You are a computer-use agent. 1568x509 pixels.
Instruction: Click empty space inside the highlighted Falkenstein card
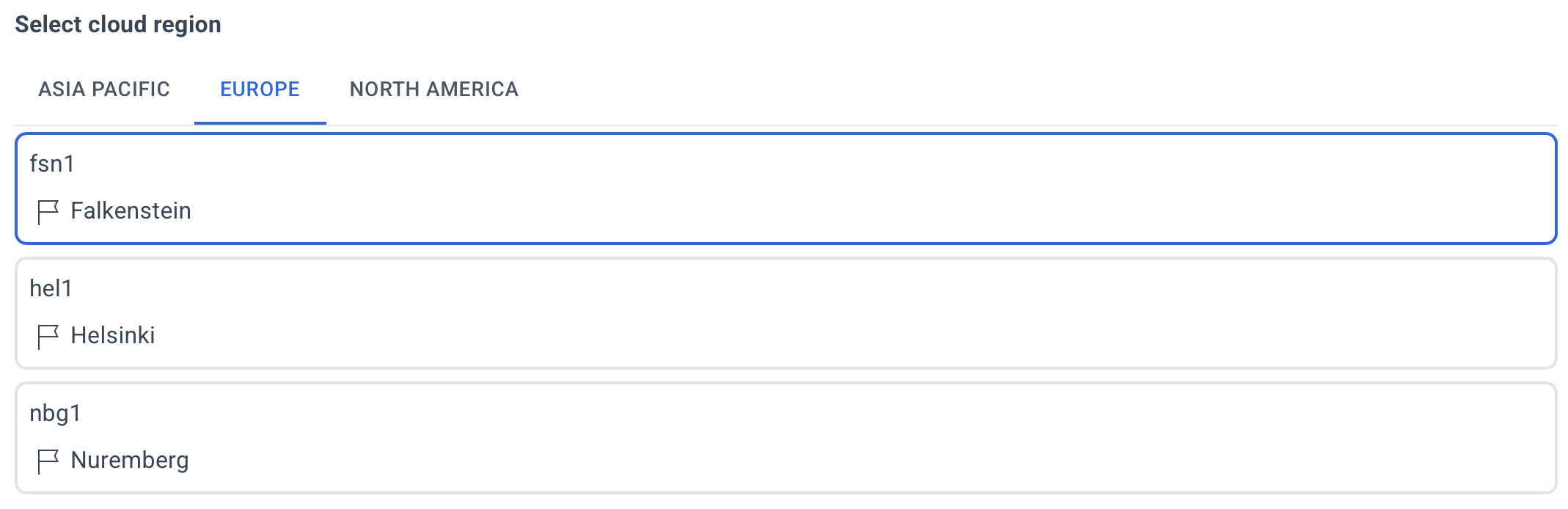(880, 188)
